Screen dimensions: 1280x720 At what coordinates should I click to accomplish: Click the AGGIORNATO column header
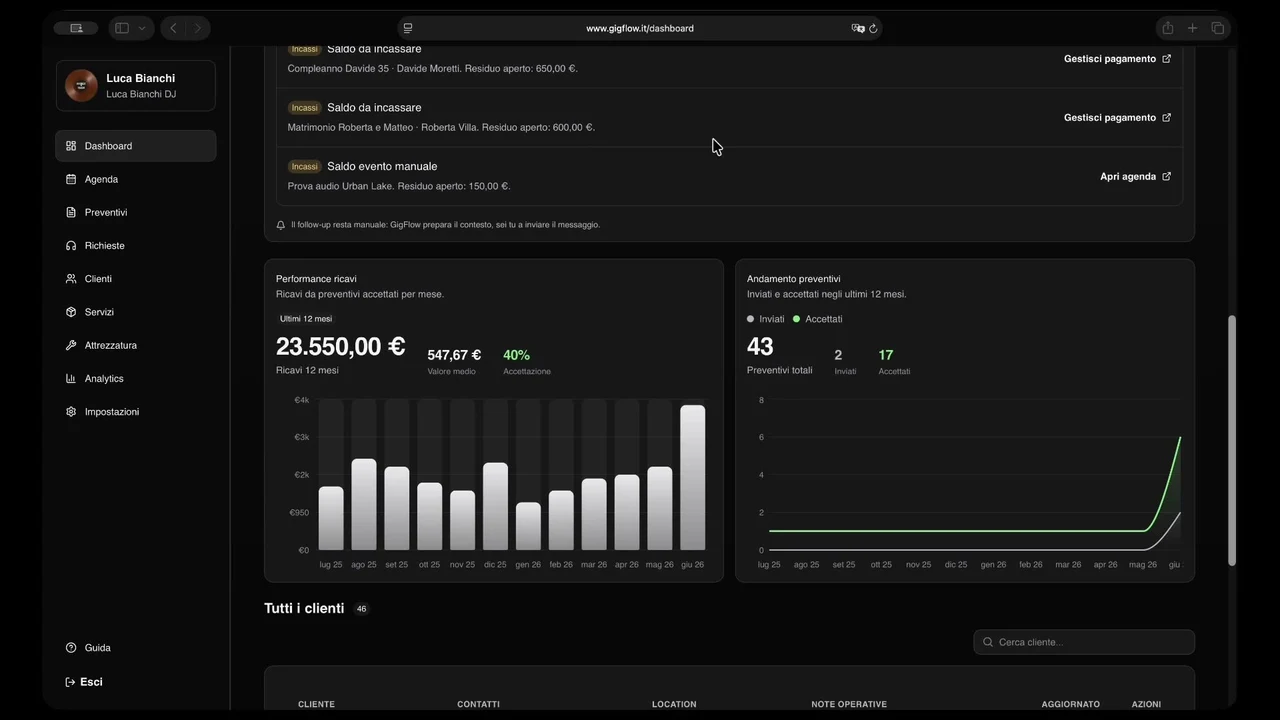[1070, 704]
